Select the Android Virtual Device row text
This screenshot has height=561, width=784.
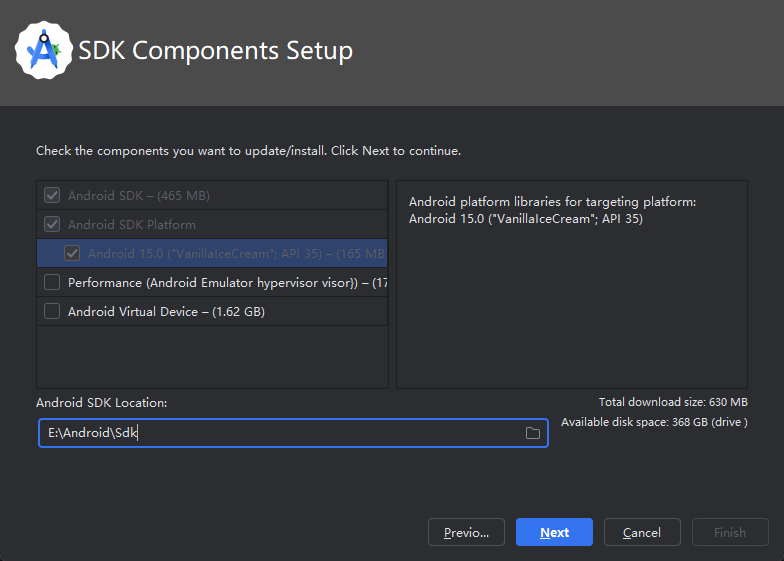pyautogui.click(x=165, y=312)
